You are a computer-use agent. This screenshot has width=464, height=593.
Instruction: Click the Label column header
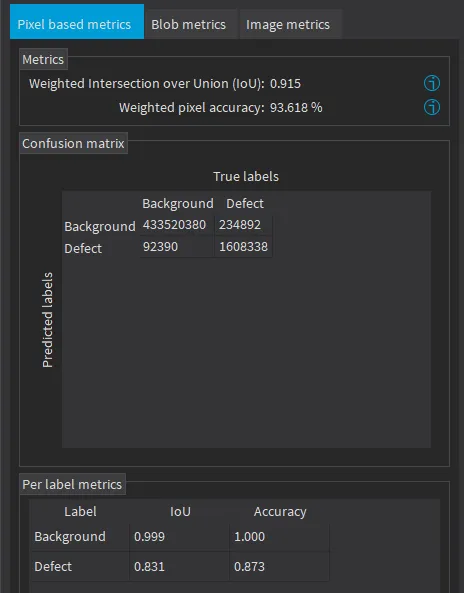click(80, 512)
